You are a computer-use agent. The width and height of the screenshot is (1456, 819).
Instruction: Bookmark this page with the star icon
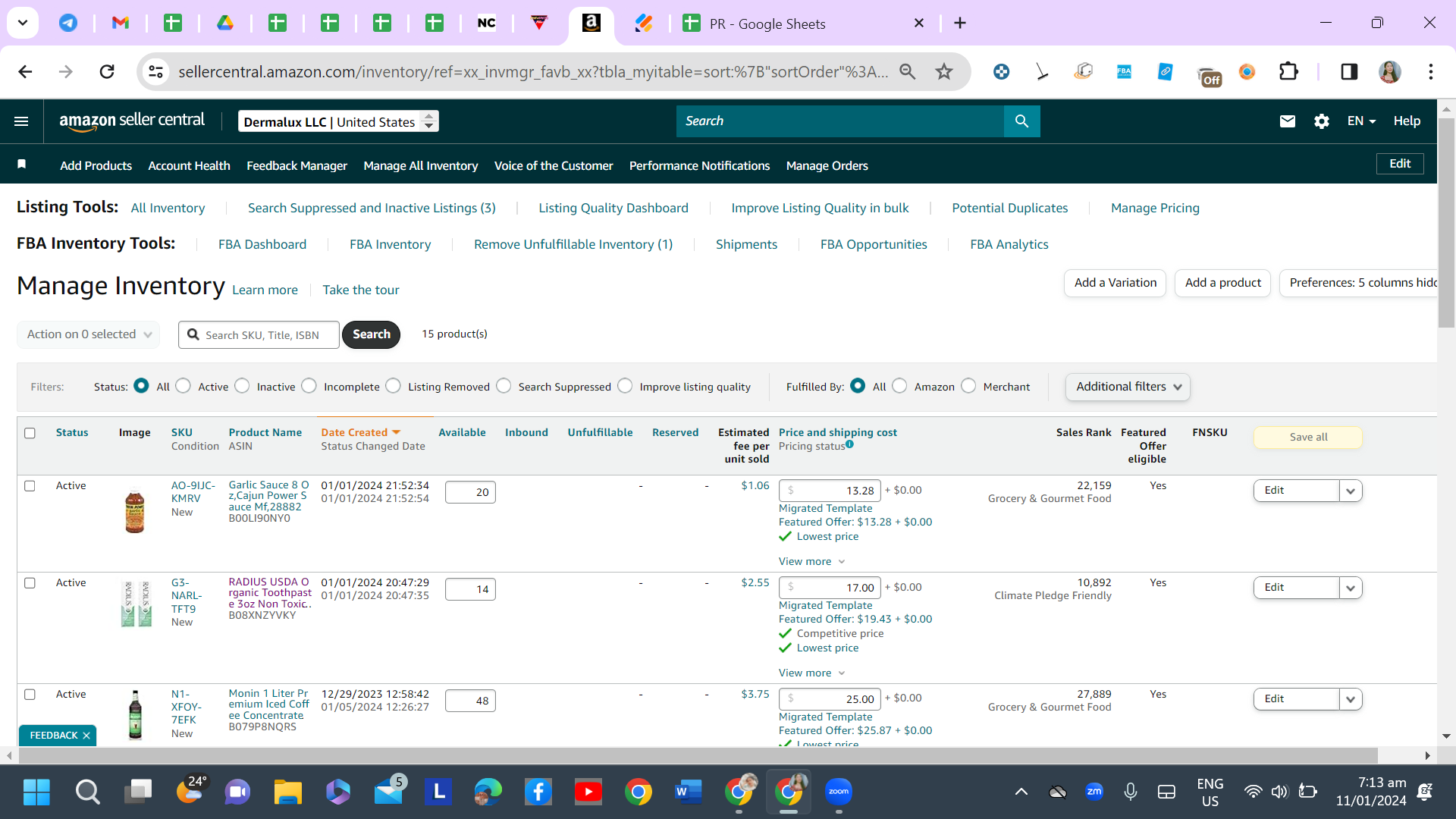click(943, 71)
